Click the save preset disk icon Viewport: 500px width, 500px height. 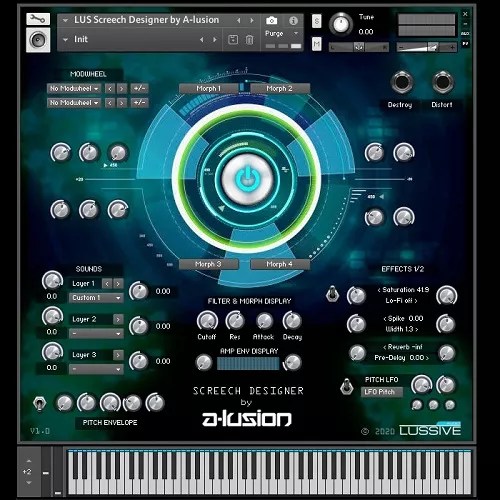click(233, 40)
